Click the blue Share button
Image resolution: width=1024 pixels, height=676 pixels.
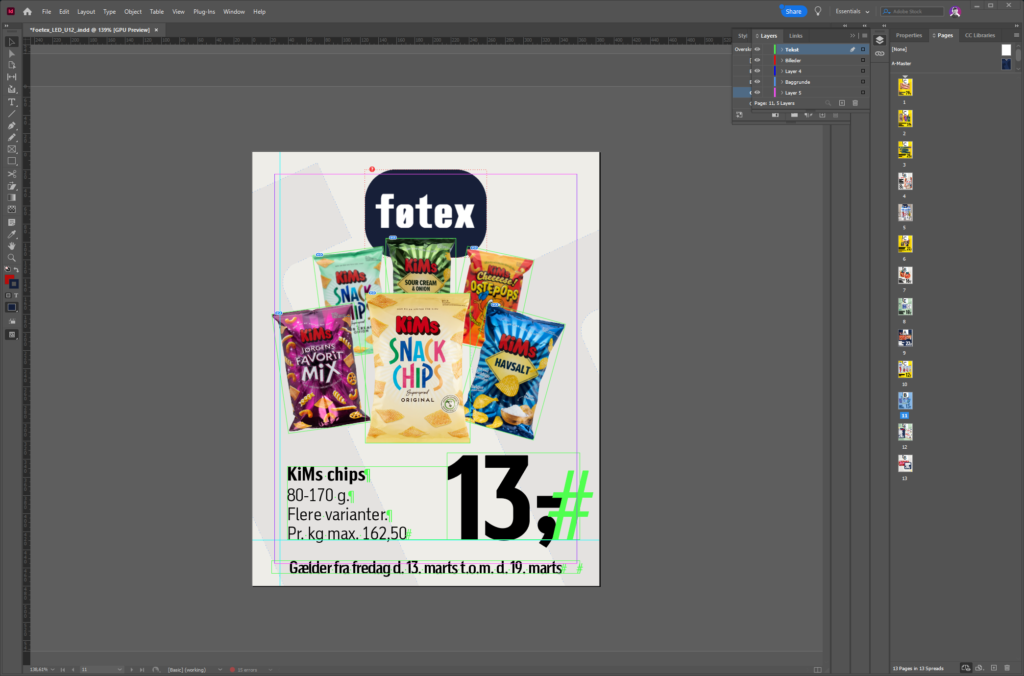point(793,11)
